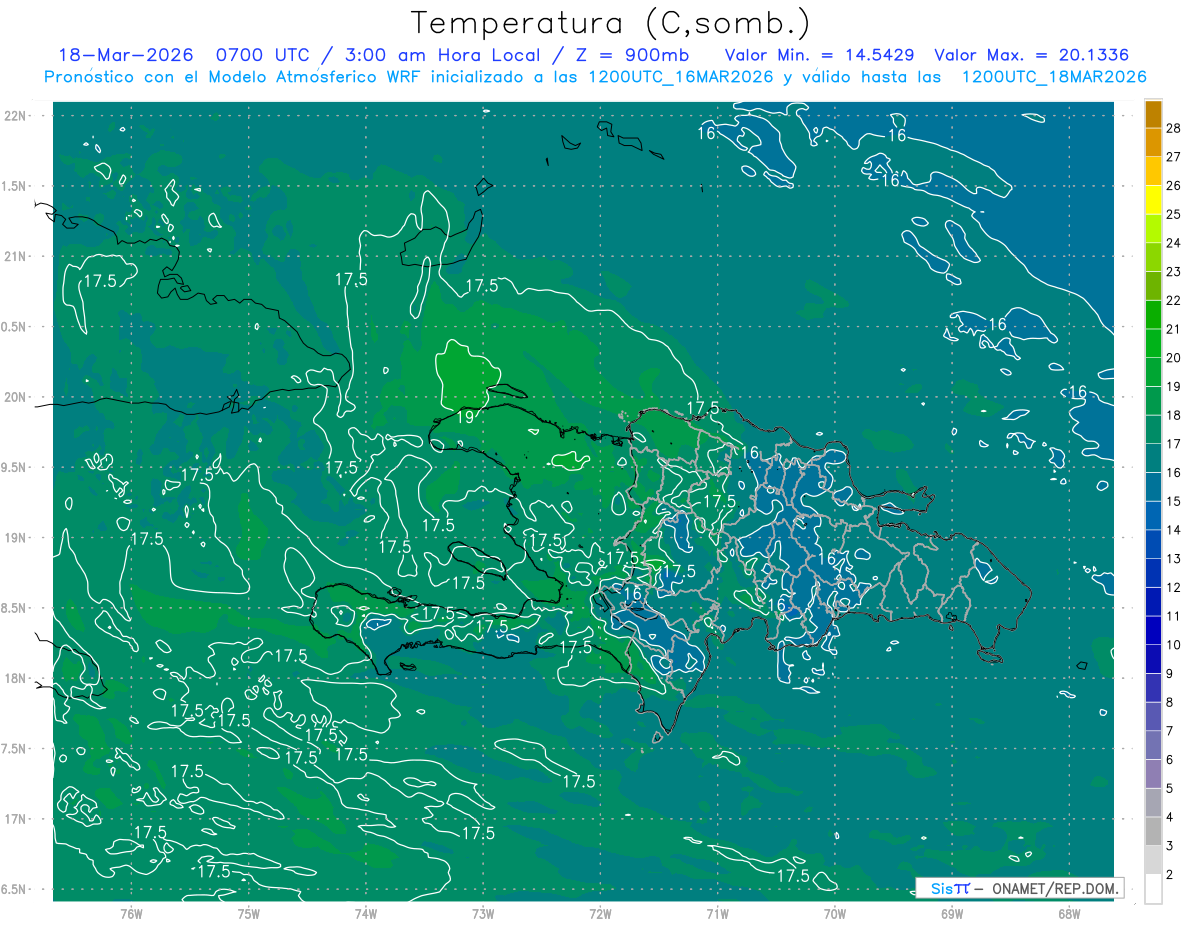Click the legend value "5"
Screen dimensions: 1200x927
point(1172,789)
